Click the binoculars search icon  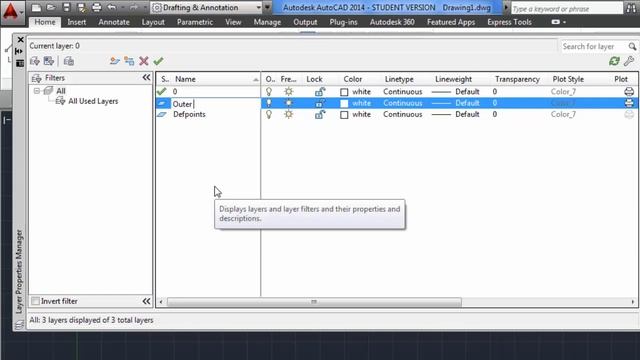631,8
